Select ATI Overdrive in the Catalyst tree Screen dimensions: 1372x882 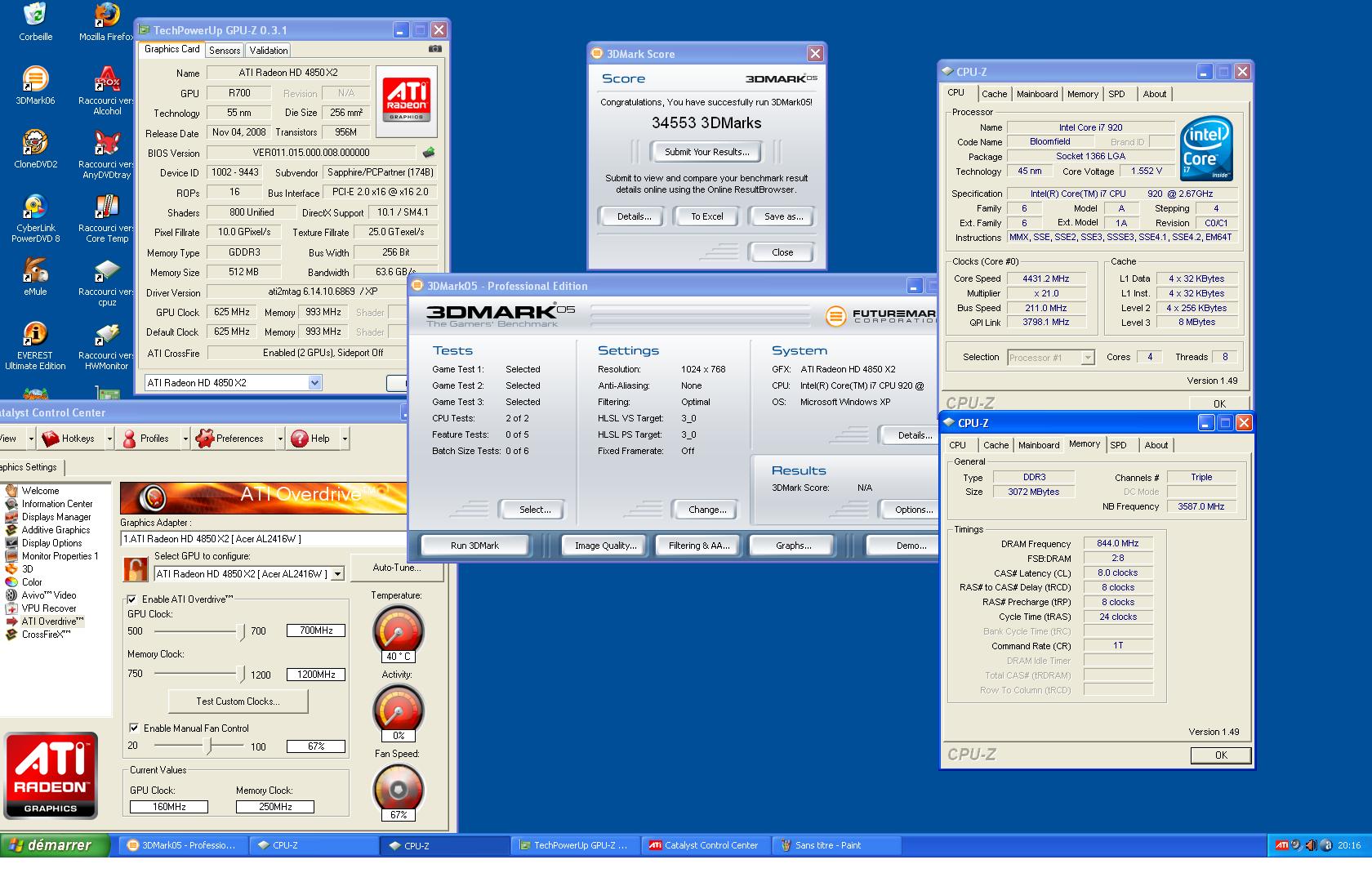coord(52,621)
